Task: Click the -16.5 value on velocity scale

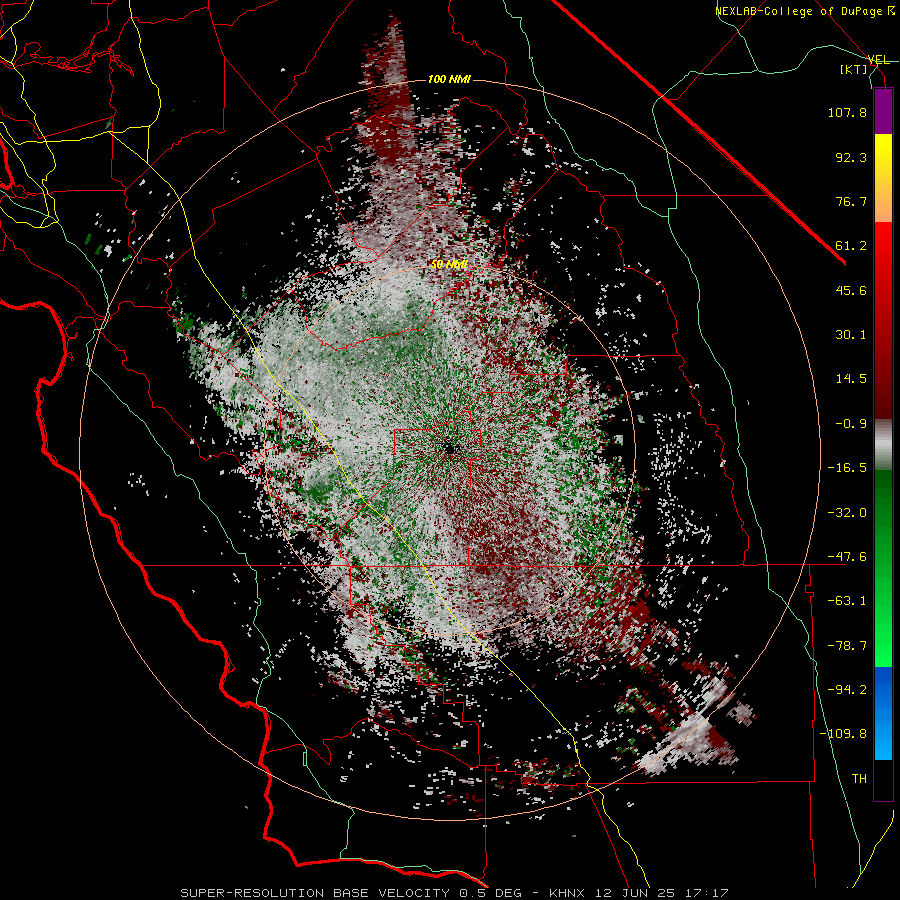Action: click(x=847, y=468)
